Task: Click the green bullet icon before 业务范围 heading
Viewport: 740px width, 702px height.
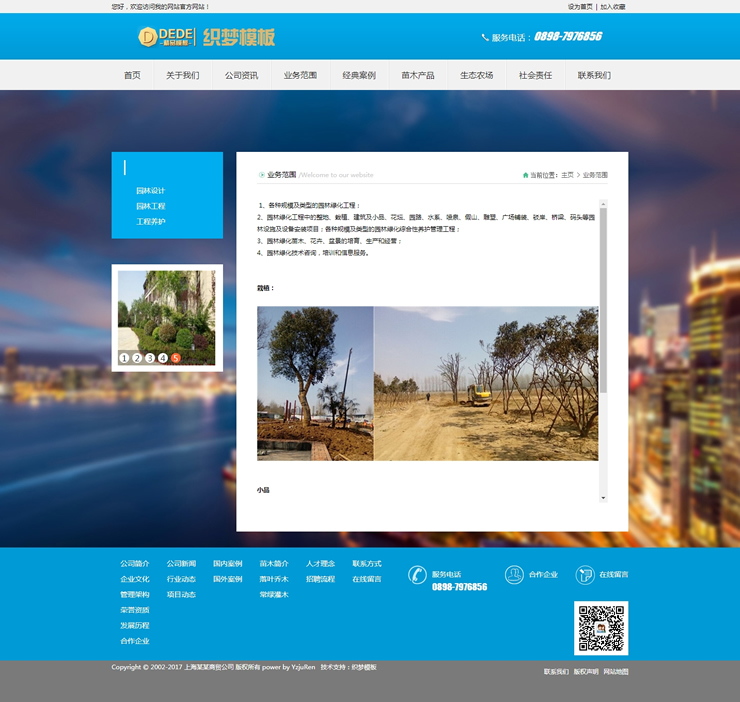Action: (x=262, y=175)
